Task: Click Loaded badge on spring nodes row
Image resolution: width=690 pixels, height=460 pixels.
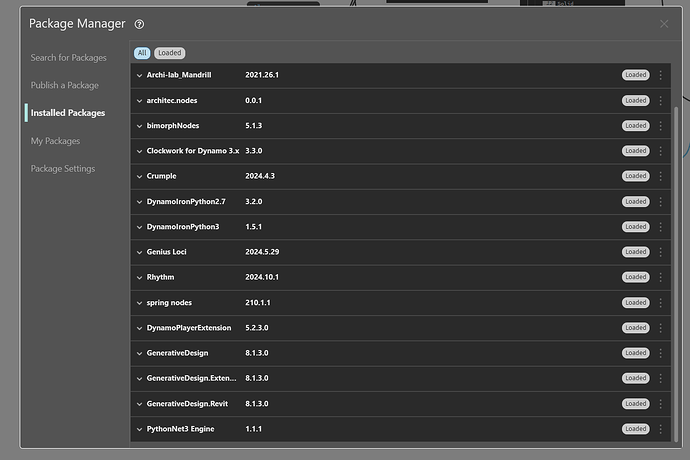Action: click(635, 303)
